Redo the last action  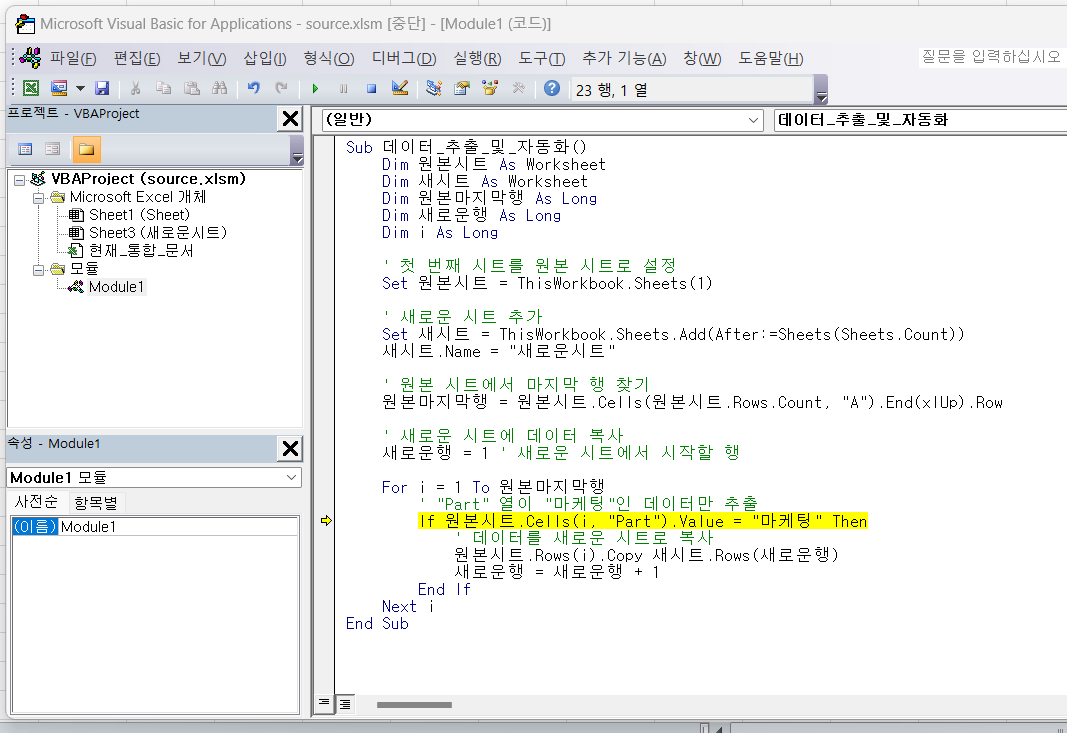(x=281, y=88)
